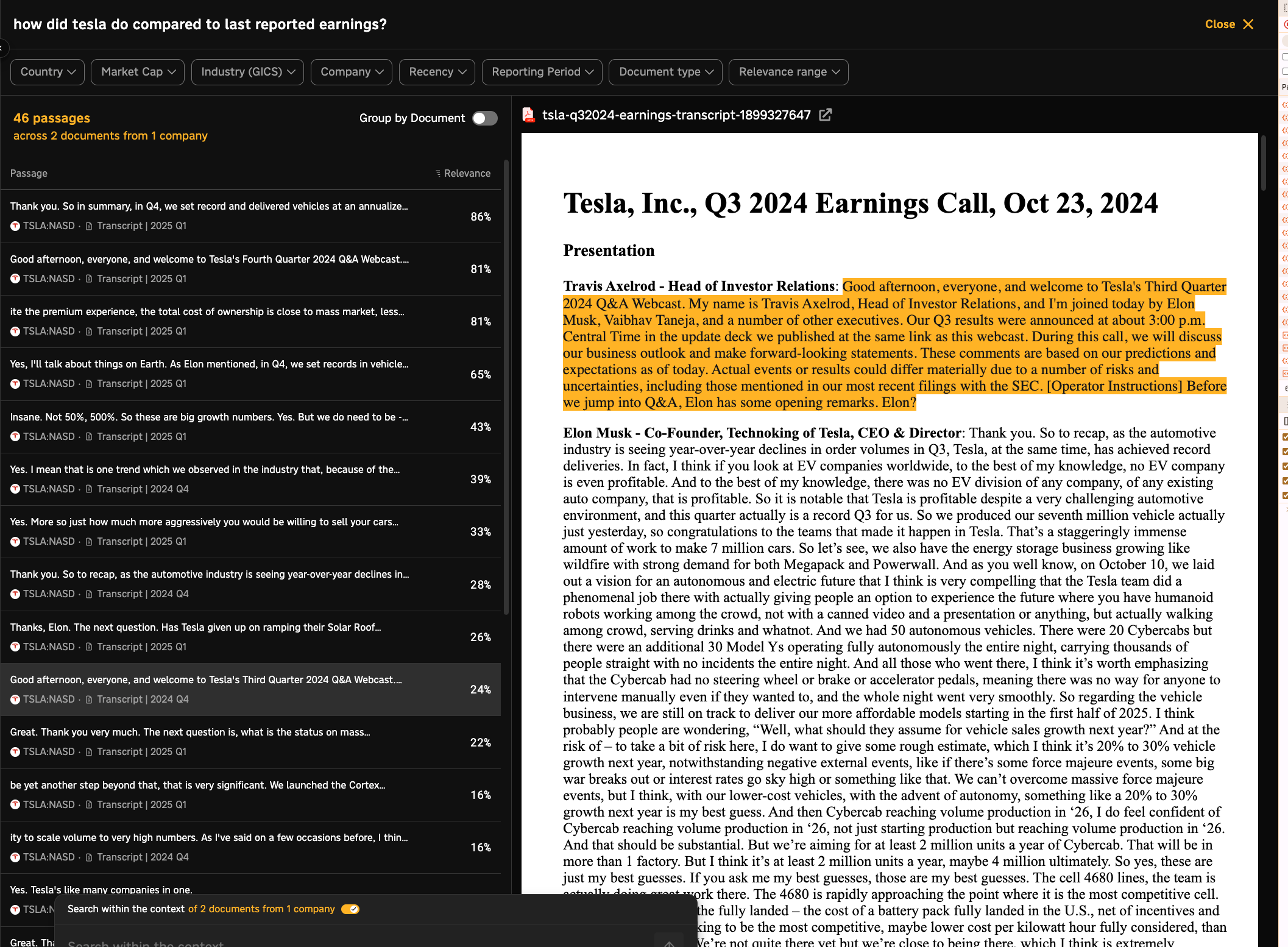Select passage 'Thank you. So to recap, as the automotive'
This screenshot has width=1288, height=947.
(x=250, y=584)
